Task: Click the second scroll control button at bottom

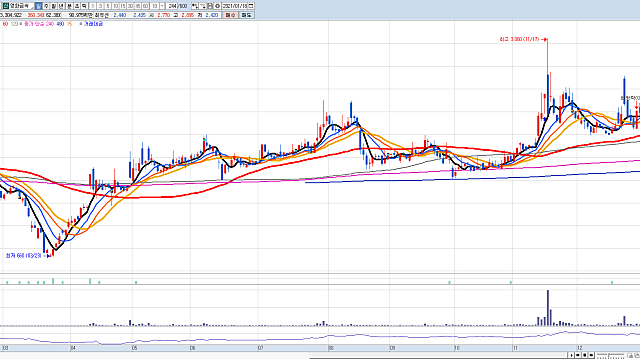Action: point(578,355)
